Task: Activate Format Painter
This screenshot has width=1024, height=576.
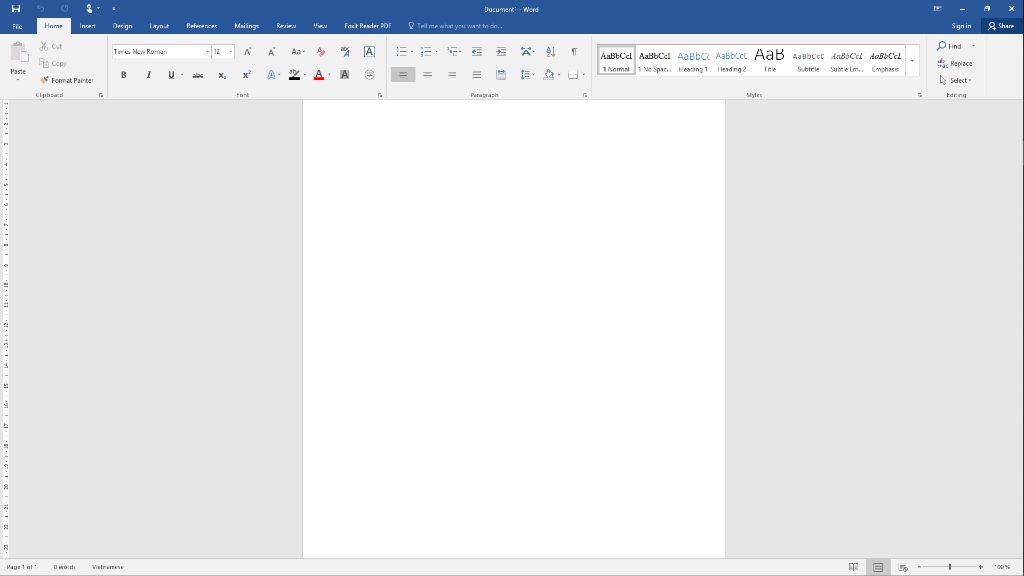Action: 67,80
